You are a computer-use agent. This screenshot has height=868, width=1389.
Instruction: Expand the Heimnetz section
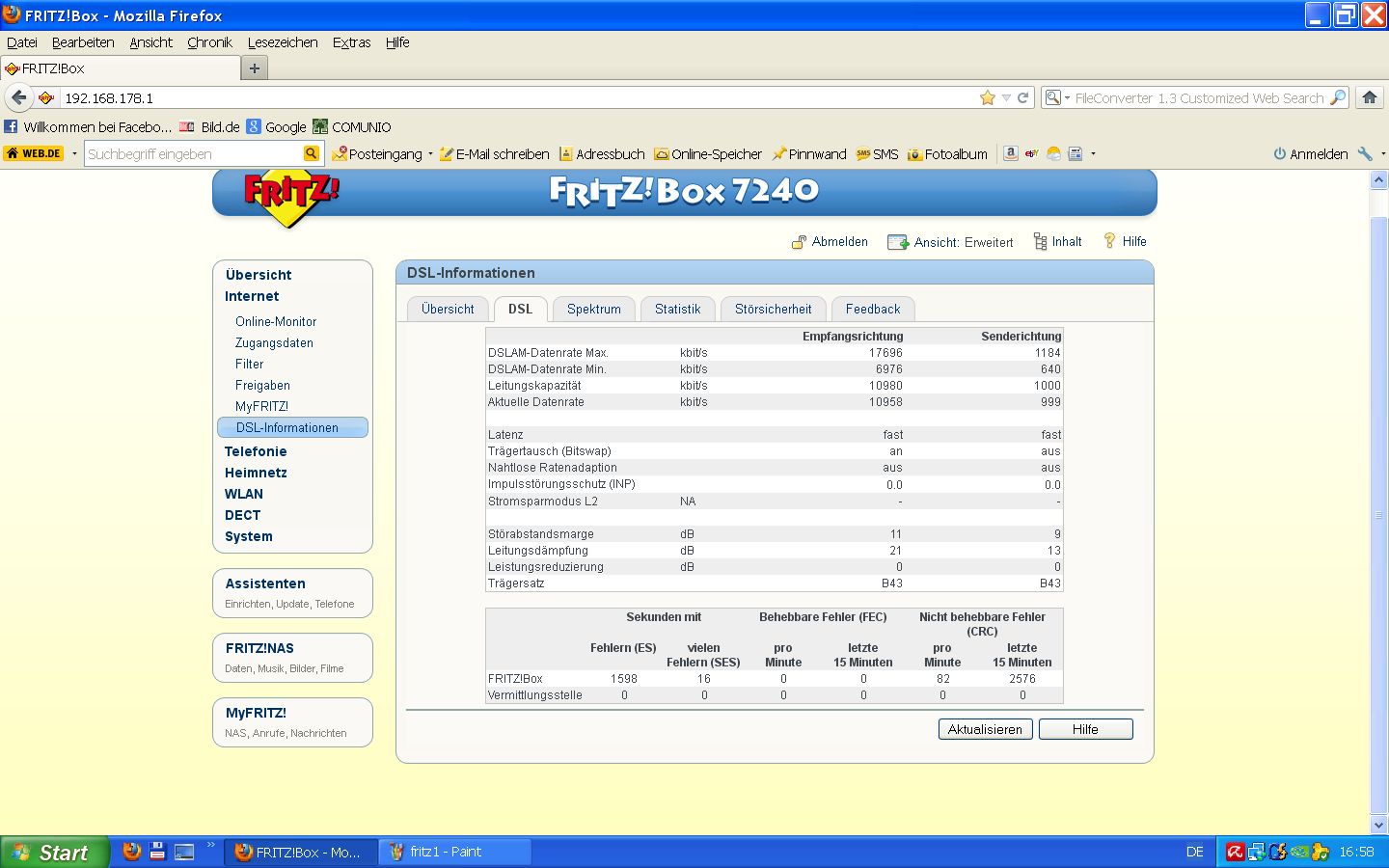point(256,473)
